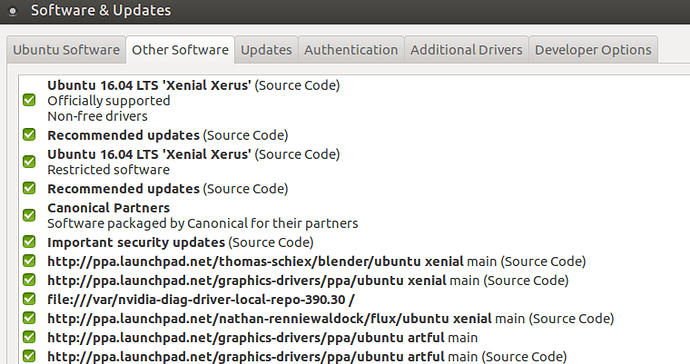Select the Authentication tab

(x=351, y=50)
